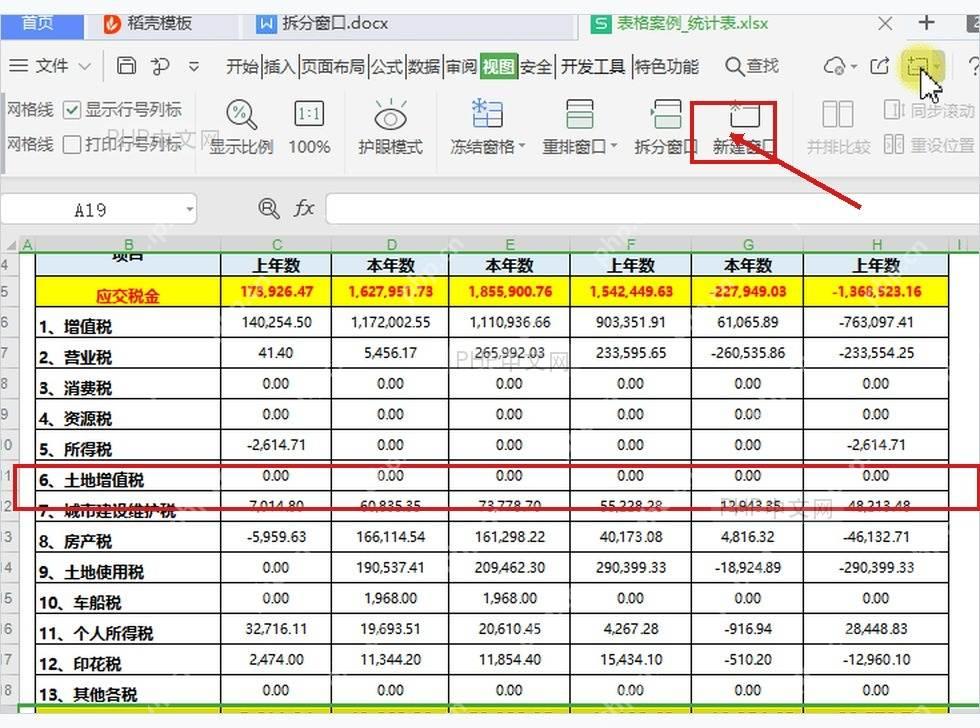The width and height of the screenshot is (980, 728).
Task: Select column C header
Action: pyautogui.click(x=277, y=244)
